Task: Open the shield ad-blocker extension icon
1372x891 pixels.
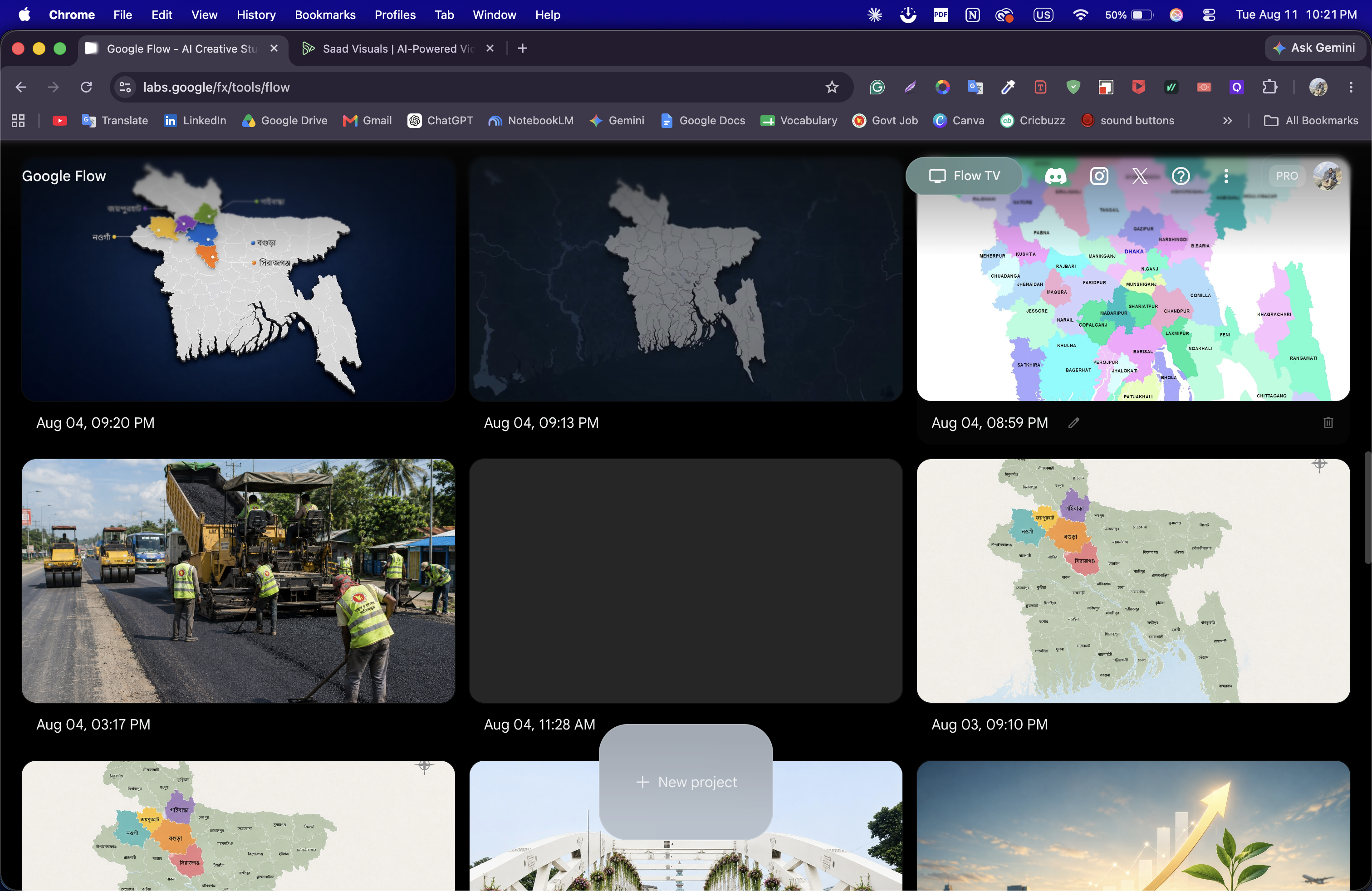Action: 1073,87
